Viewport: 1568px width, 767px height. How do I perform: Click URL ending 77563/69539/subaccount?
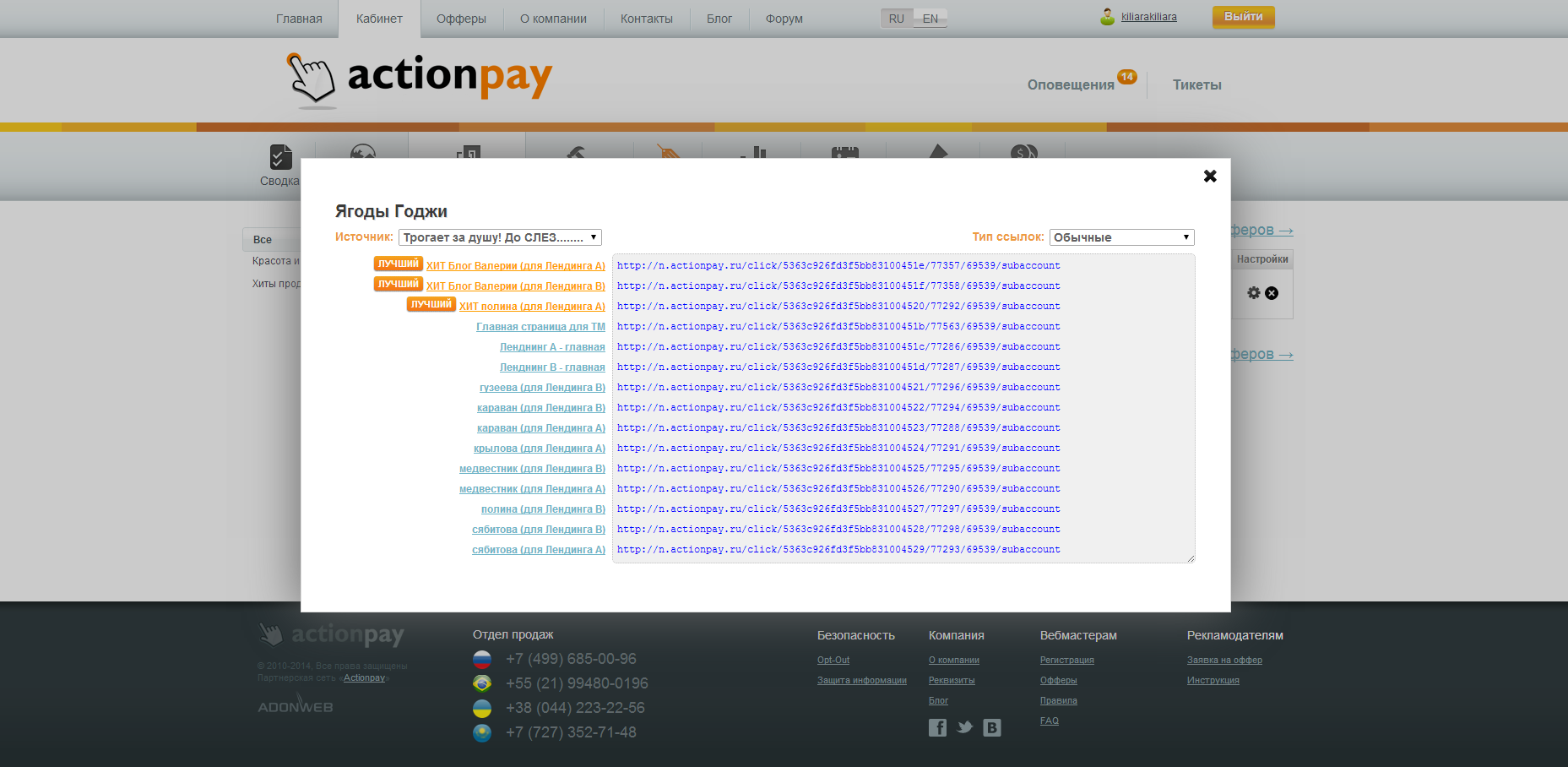[838, 327]
